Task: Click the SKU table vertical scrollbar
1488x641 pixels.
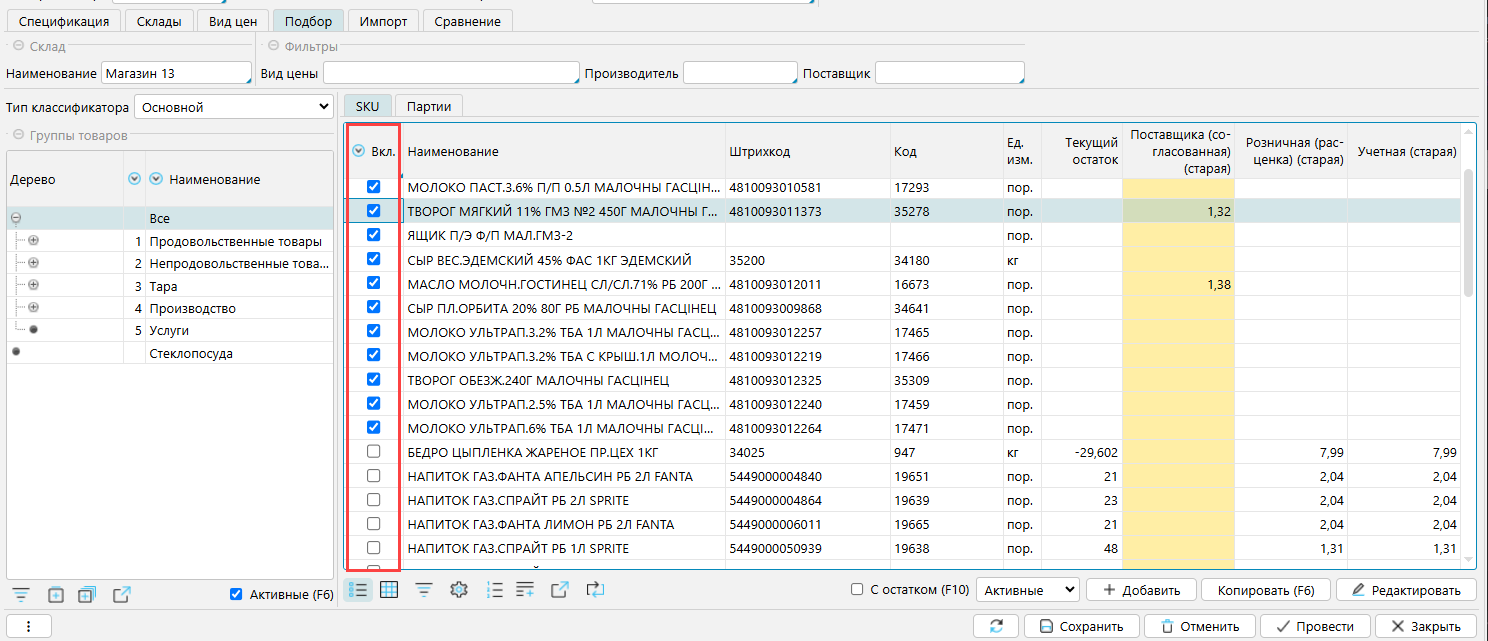Action: coord(1468,232)
